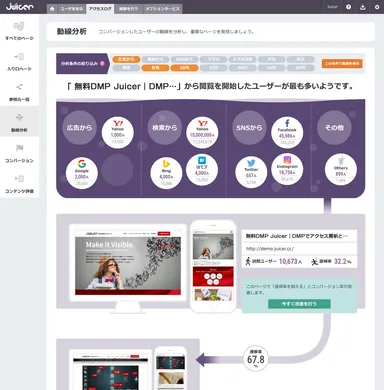Toggle the 女性 filter pill
This screenshot has width=384, height=390.
coord(155,68)
